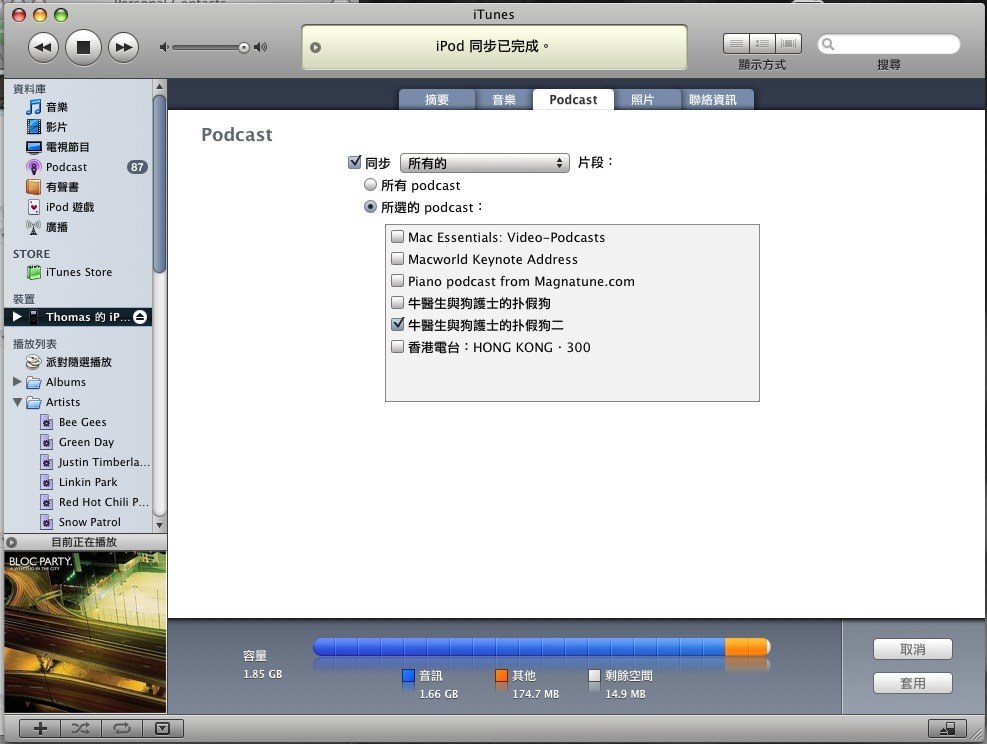Skip to next track button

(123, 47)
